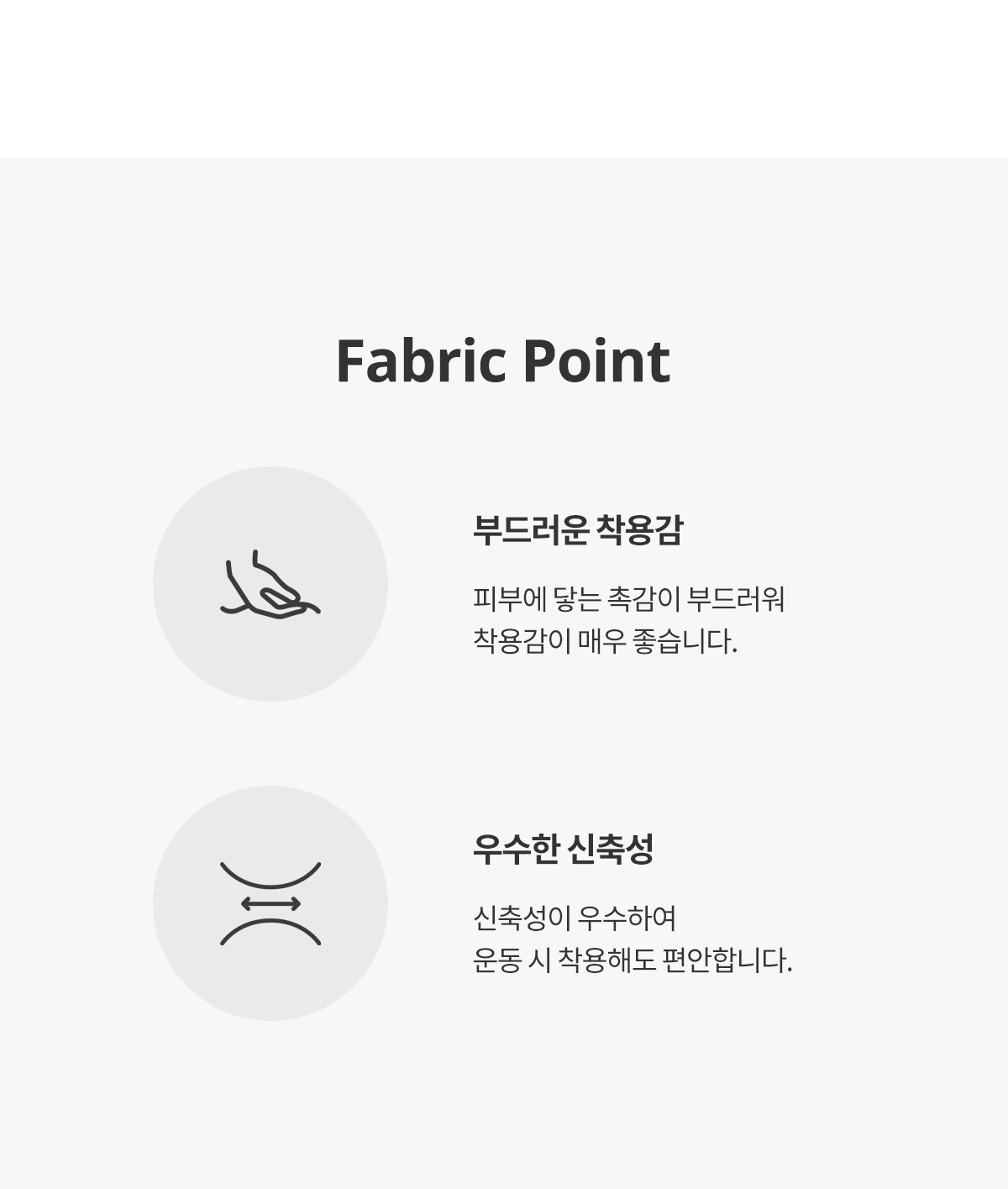
Task: Click the word 착용감 in soft-feel title
Action: coord(639,530)
